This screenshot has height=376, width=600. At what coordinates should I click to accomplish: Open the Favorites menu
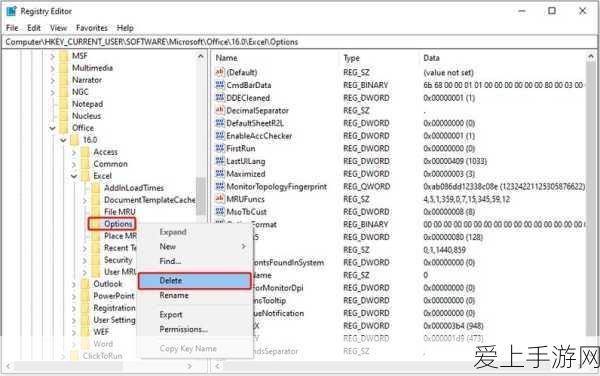[x=92, y=28]
